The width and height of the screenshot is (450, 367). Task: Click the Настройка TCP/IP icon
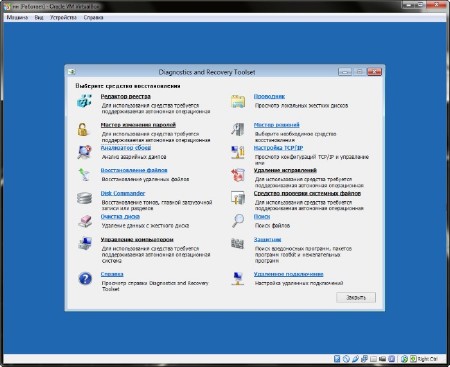coord(238,152)
